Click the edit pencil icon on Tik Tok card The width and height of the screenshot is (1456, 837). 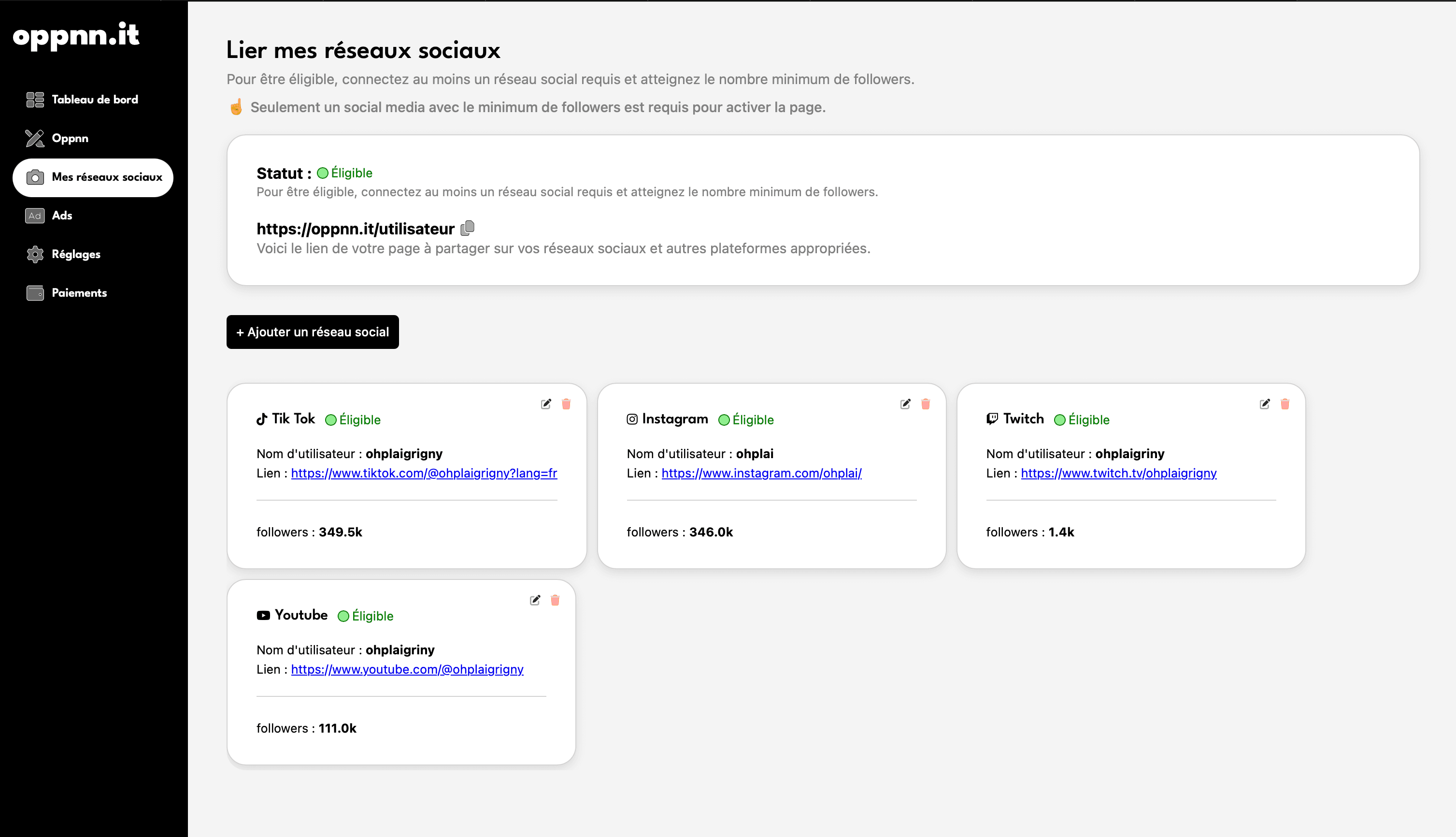point(546,404)
